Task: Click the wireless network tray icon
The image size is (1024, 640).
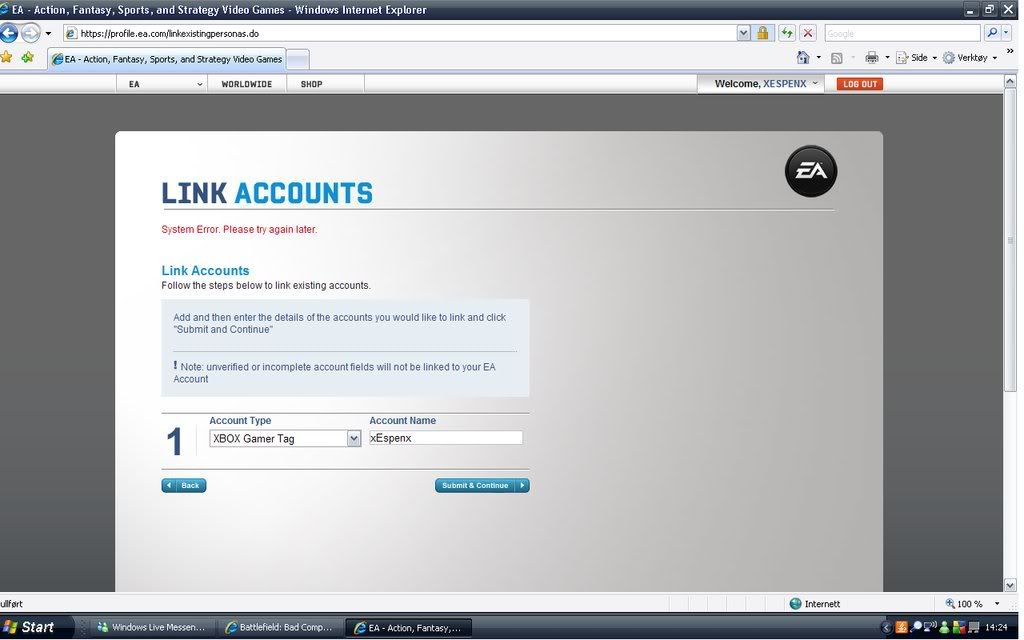Action: [929, 626]
